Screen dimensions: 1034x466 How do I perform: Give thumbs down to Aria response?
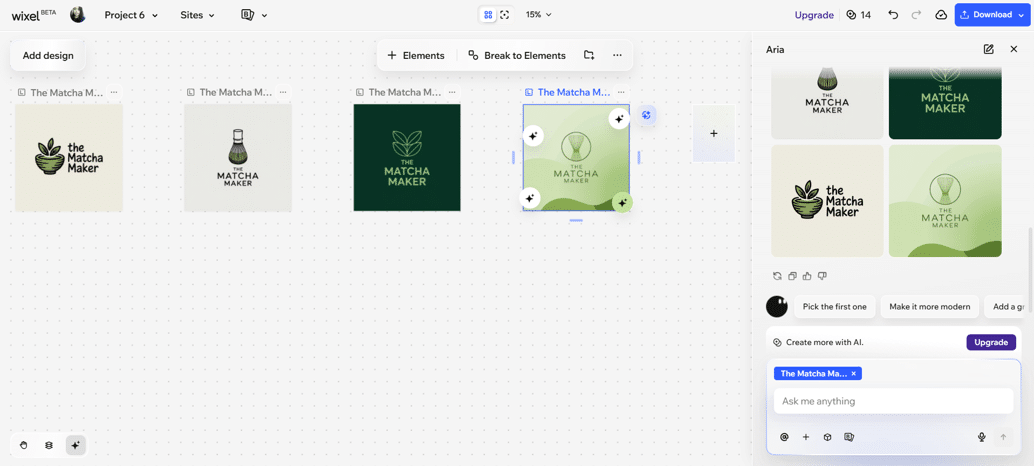click(822, 276)
